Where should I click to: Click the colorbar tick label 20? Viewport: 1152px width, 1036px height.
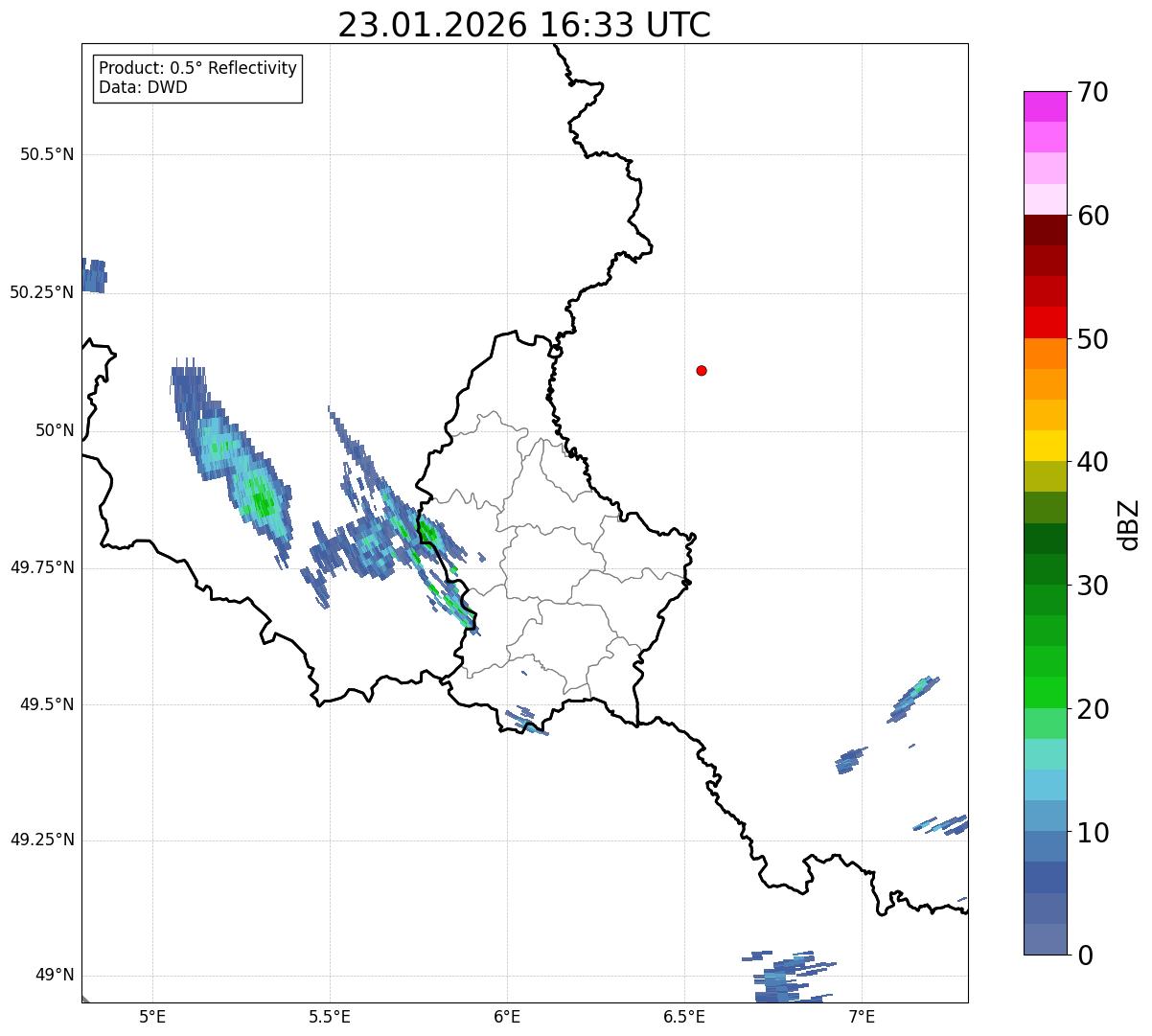pyautogui.click(x=1093, y=709)
